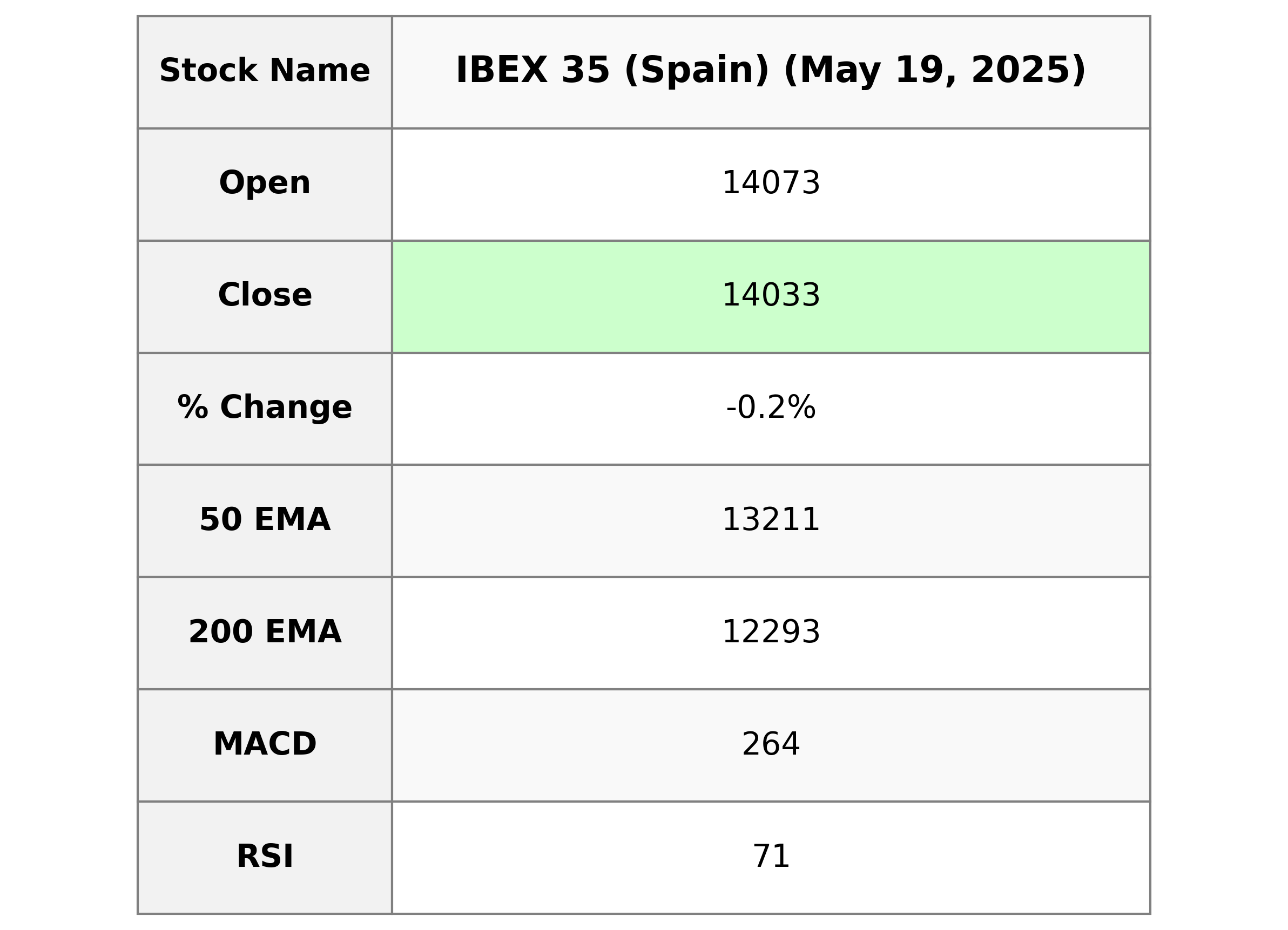Click the 50 EMA value 13211
Image resolution: width=1288 pixels, height=930 pixels.
[x=771, y=520]
